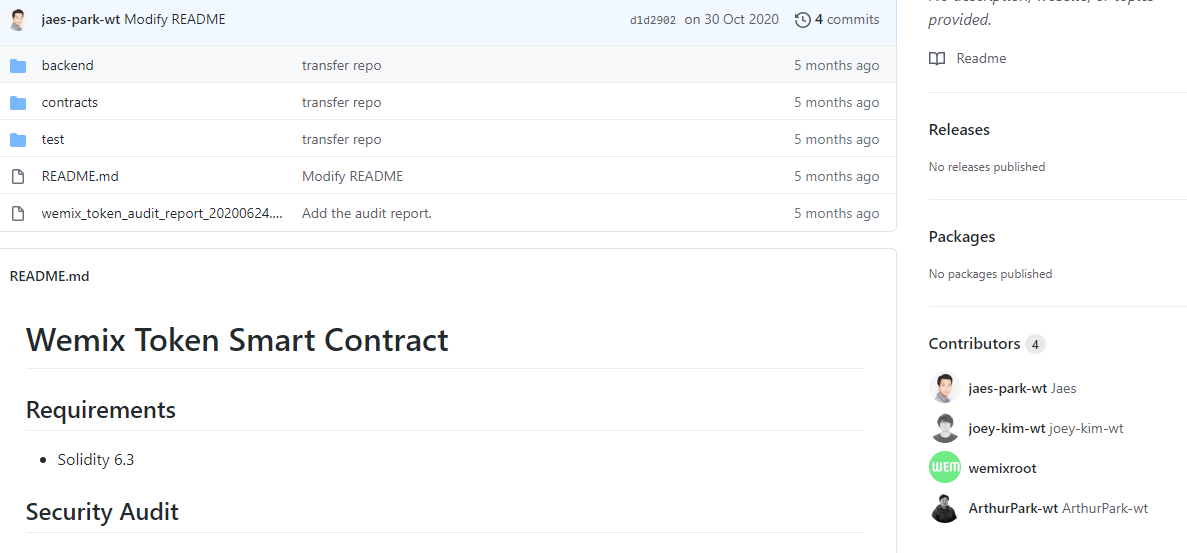Click 'on 30 Oct 2020' commit date

pyautogui.click(x=731, y=20)
